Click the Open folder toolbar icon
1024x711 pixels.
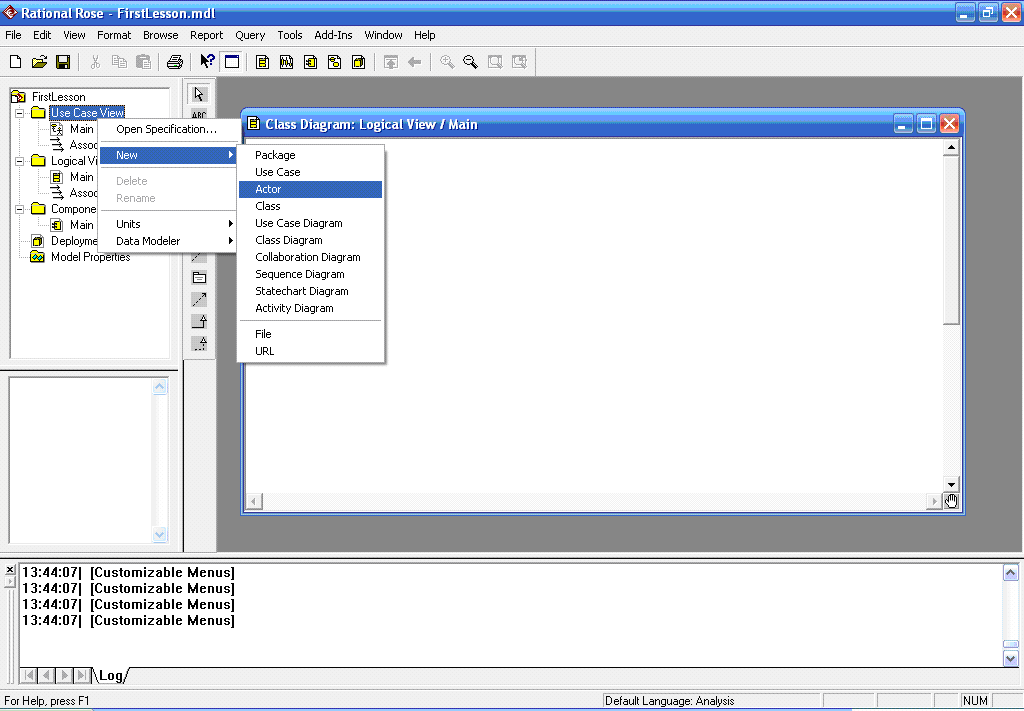click(x=39, y=62)
